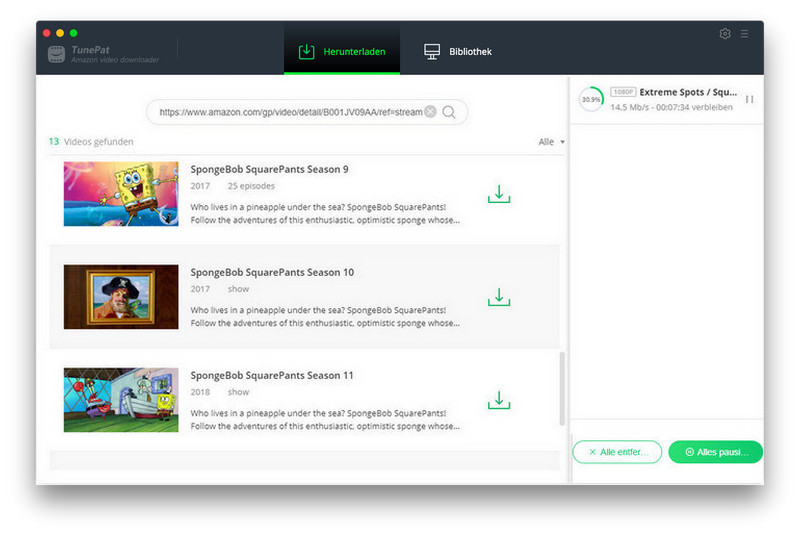This screenshot has height=536, width=800.
Task: Click the 'Extreme Spots / Squ...' download title
Action: click(x=688, y=92)
